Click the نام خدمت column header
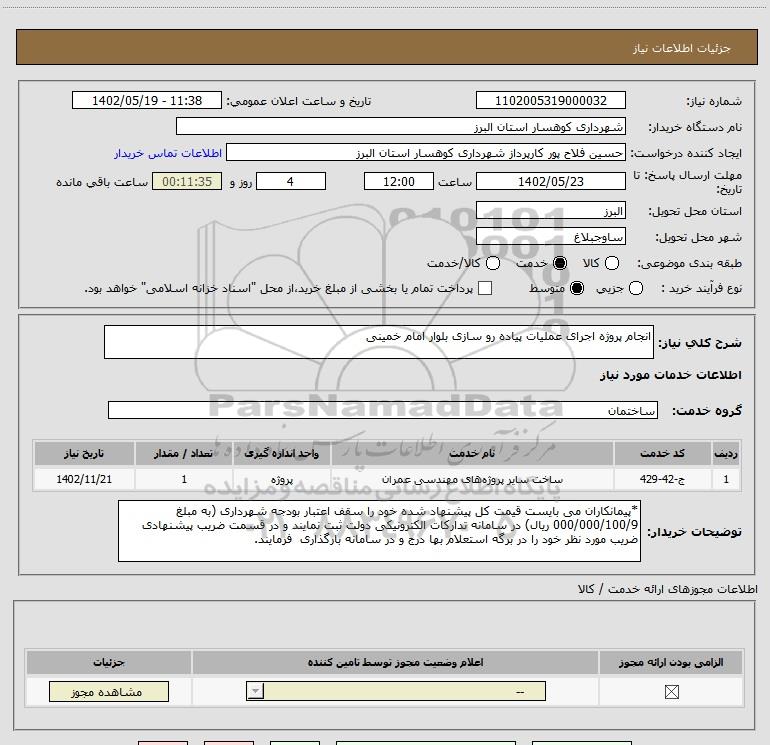Image resolution: width=770 pixels, height=745 pixels. tap(472, 453)
